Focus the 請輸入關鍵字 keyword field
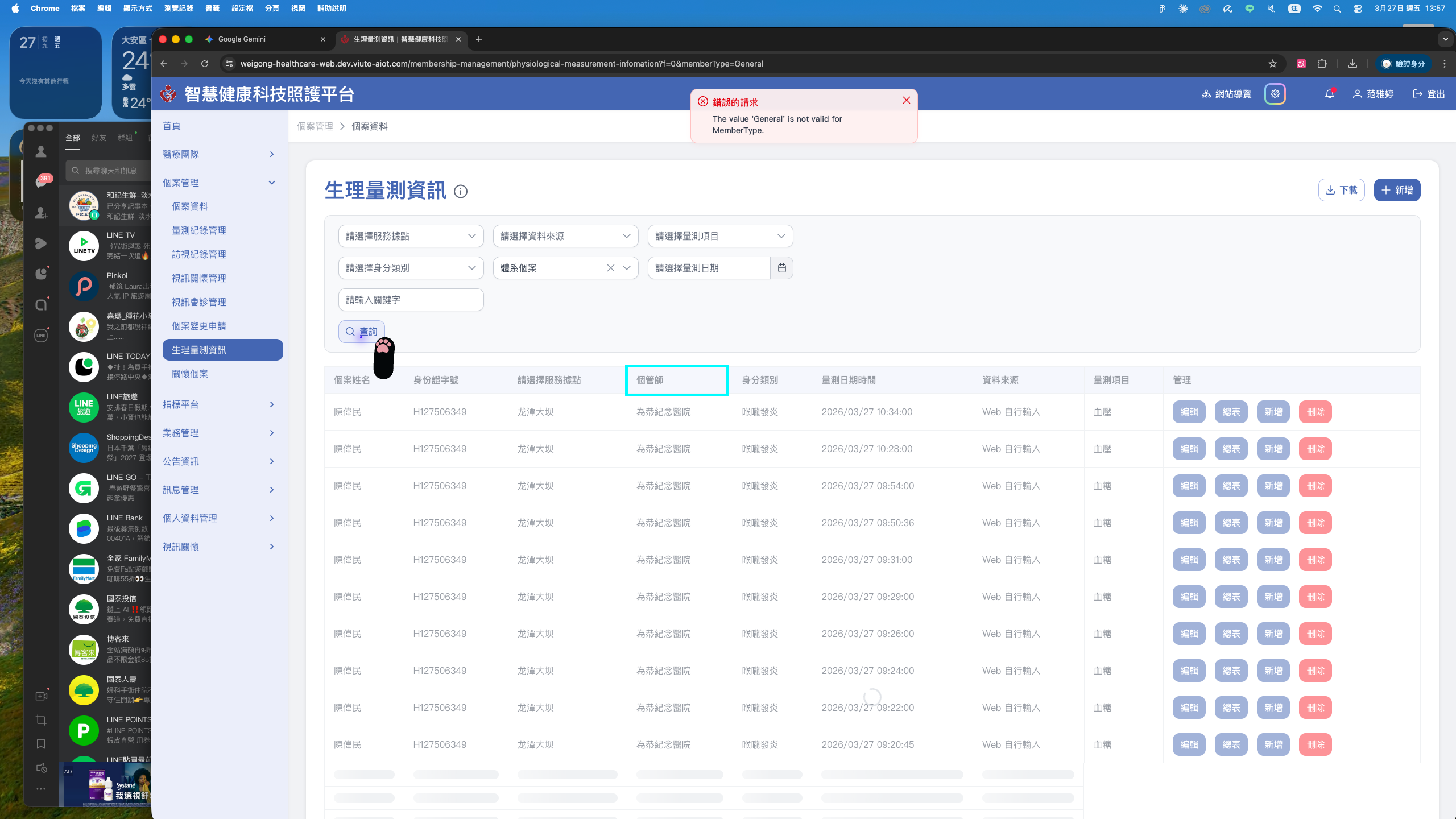The width and height of the screenshot is (1456, 819). pyautogui.click(x=411, y=300)
